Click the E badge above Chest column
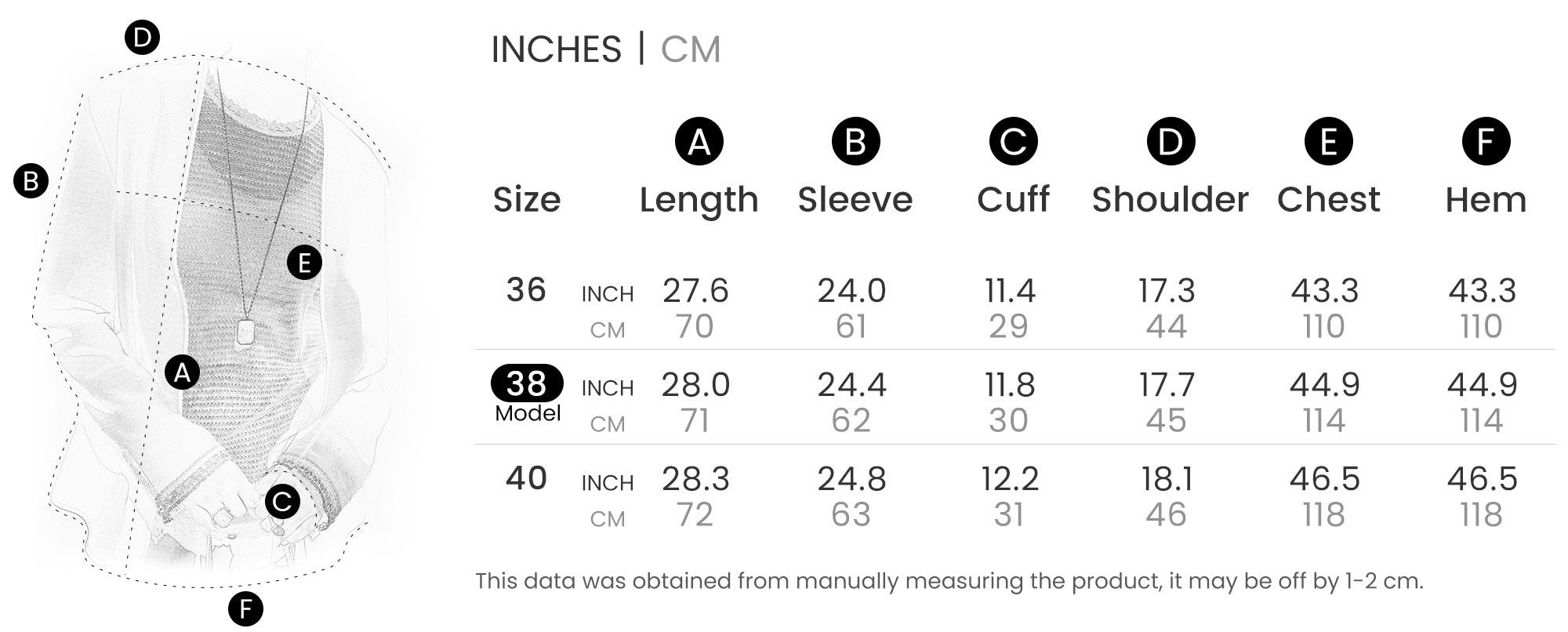The height and width of the screenshot is (632, 1568). (x=1328, y=142)
